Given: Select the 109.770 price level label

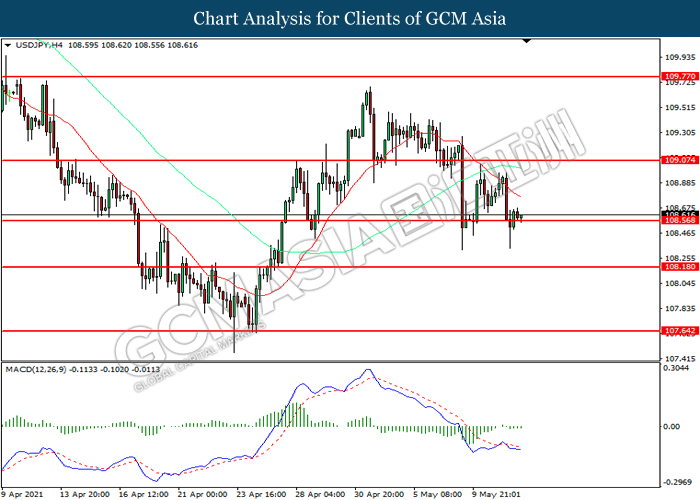Looking at the screenshot, I should [x=680, y=76].
